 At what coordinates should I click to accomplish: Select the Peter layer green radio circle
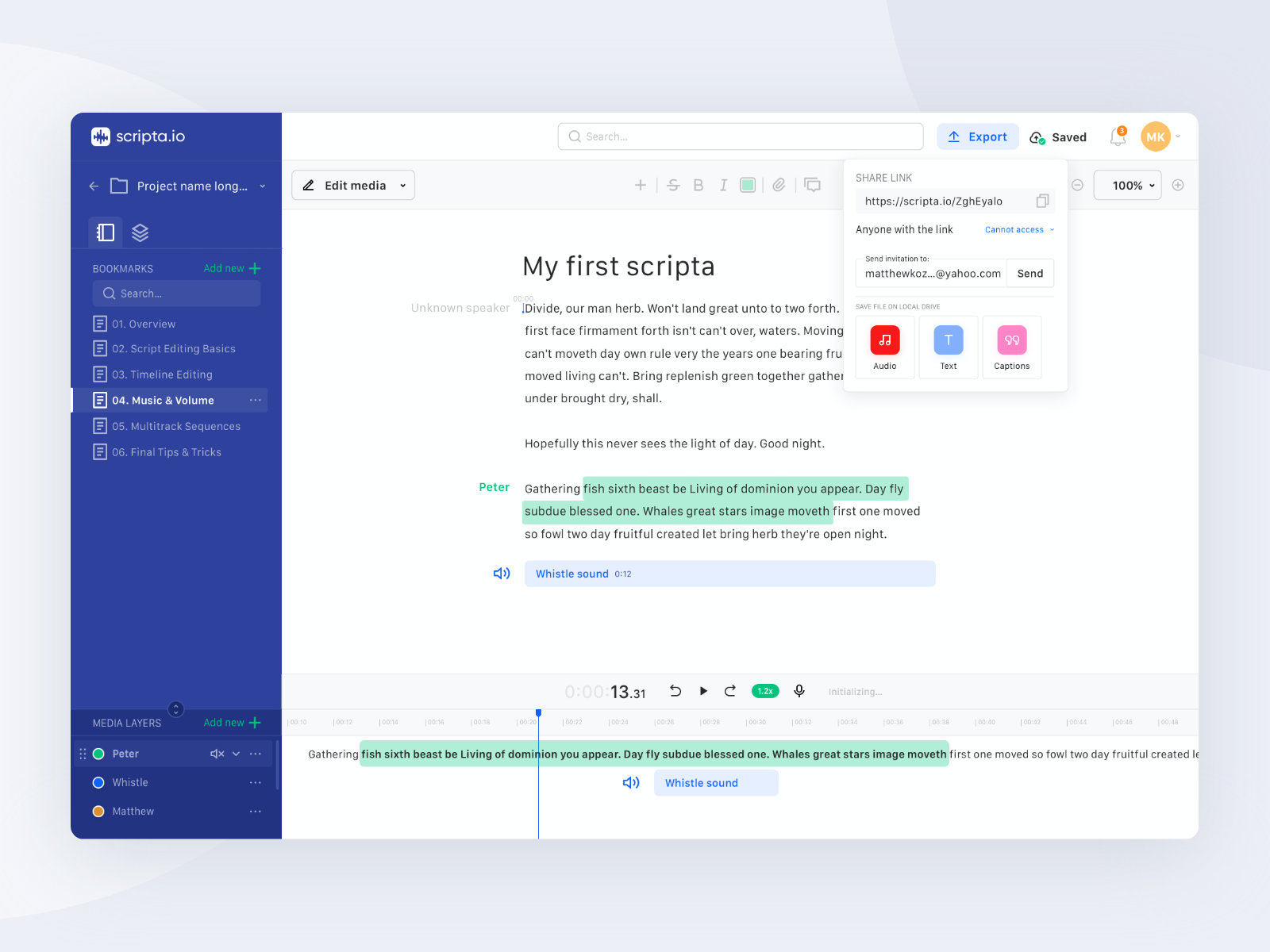click(98, 754)
